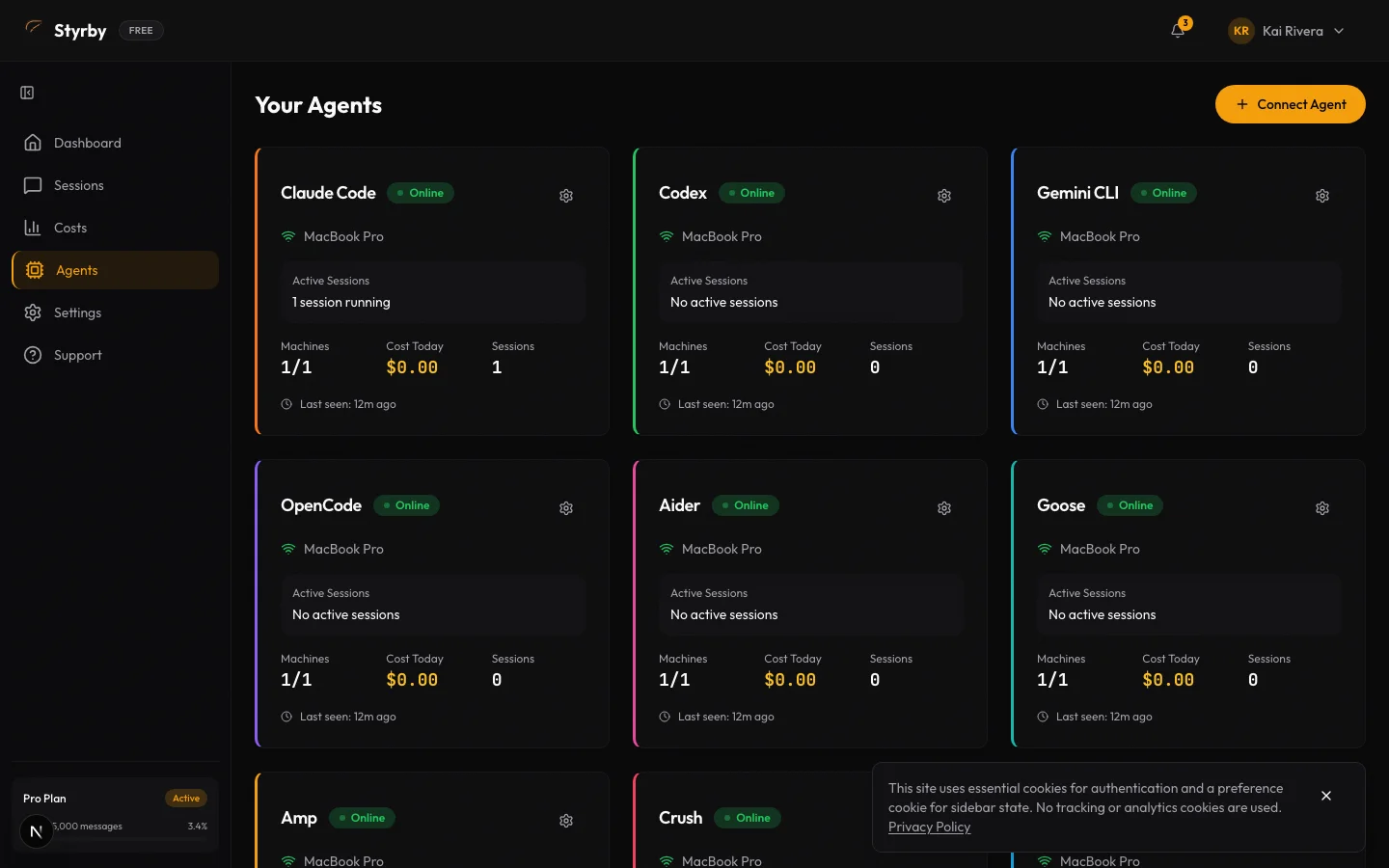1389x868 pixels.
Task: Open the Privacy Policy link
Action: click(929, 827)
